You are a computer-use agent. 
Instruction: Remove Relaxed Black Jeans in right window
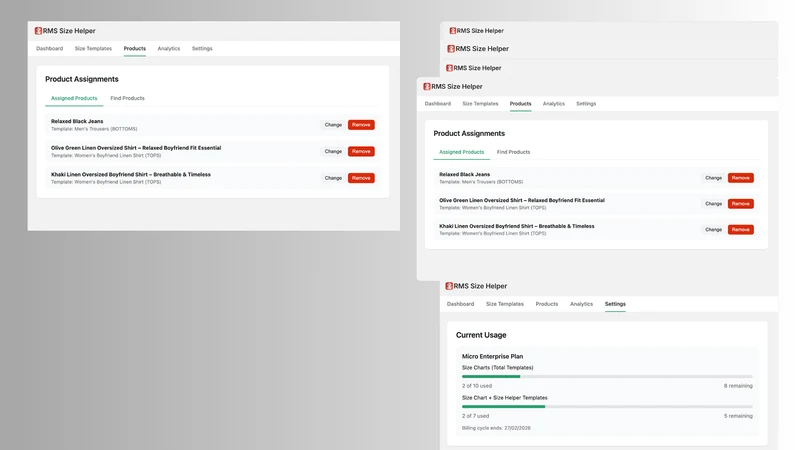(741, 178)
